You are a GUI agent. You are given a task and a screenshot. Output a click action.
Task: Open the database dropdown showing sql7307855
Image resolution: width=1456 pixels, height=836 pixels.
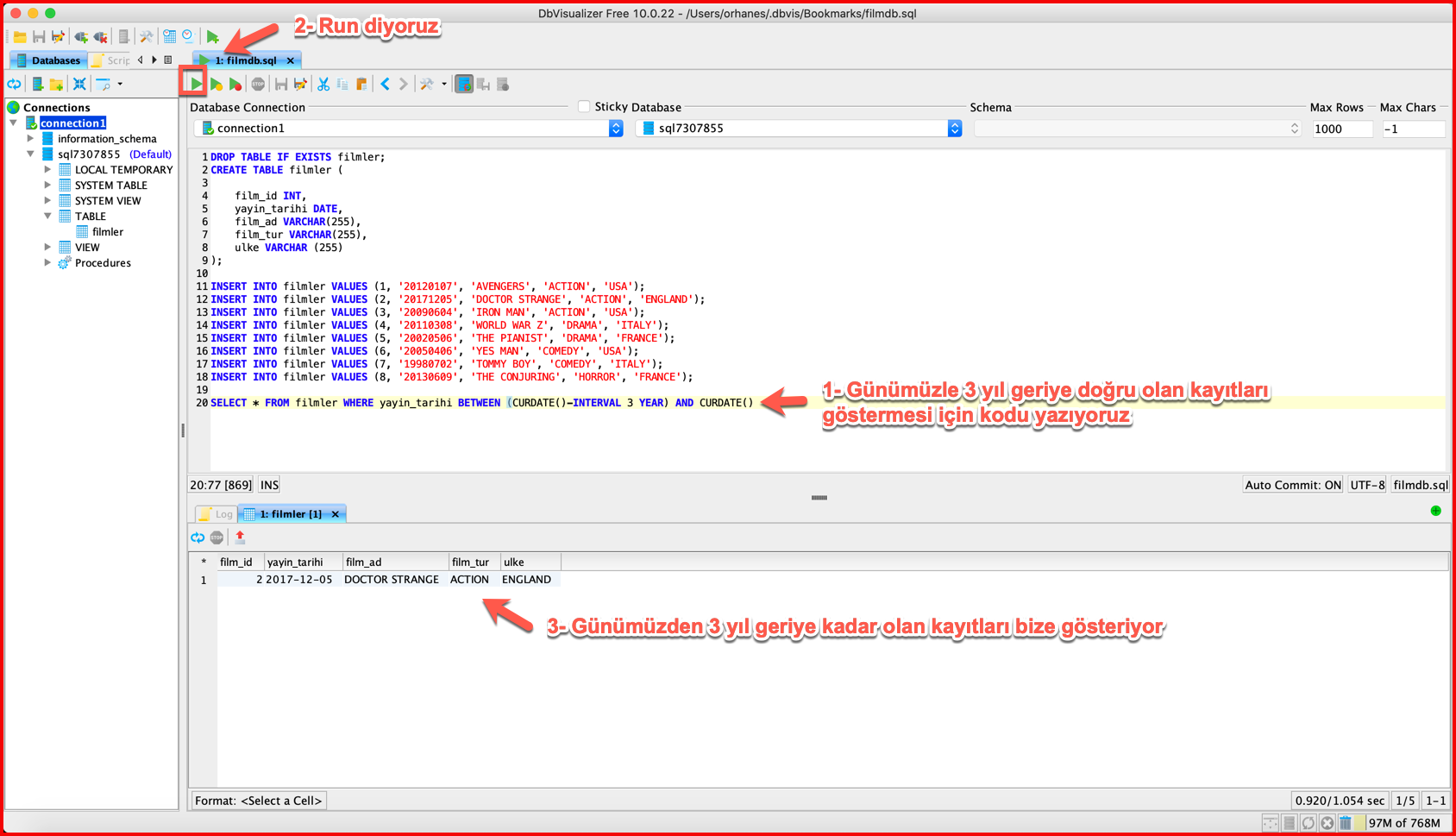coord(799,128)
